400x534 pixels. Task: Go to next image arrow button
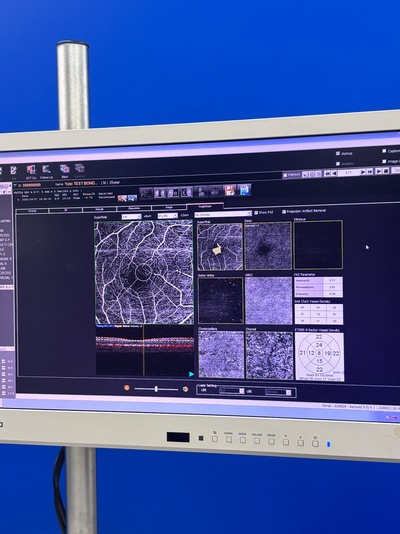[363, 172]
